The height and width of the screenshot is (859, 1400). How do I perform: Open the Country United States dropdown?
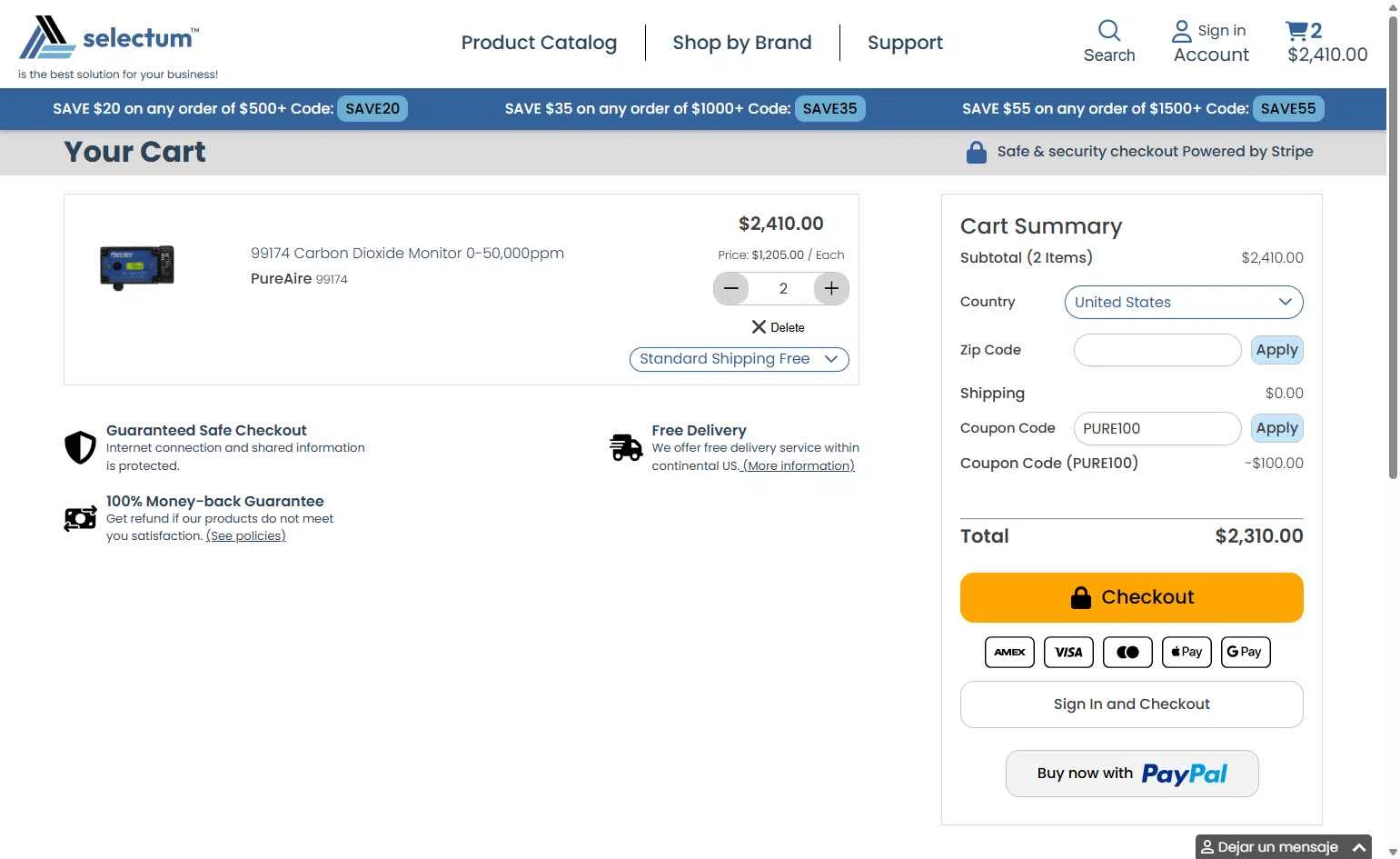point(1184,302)
